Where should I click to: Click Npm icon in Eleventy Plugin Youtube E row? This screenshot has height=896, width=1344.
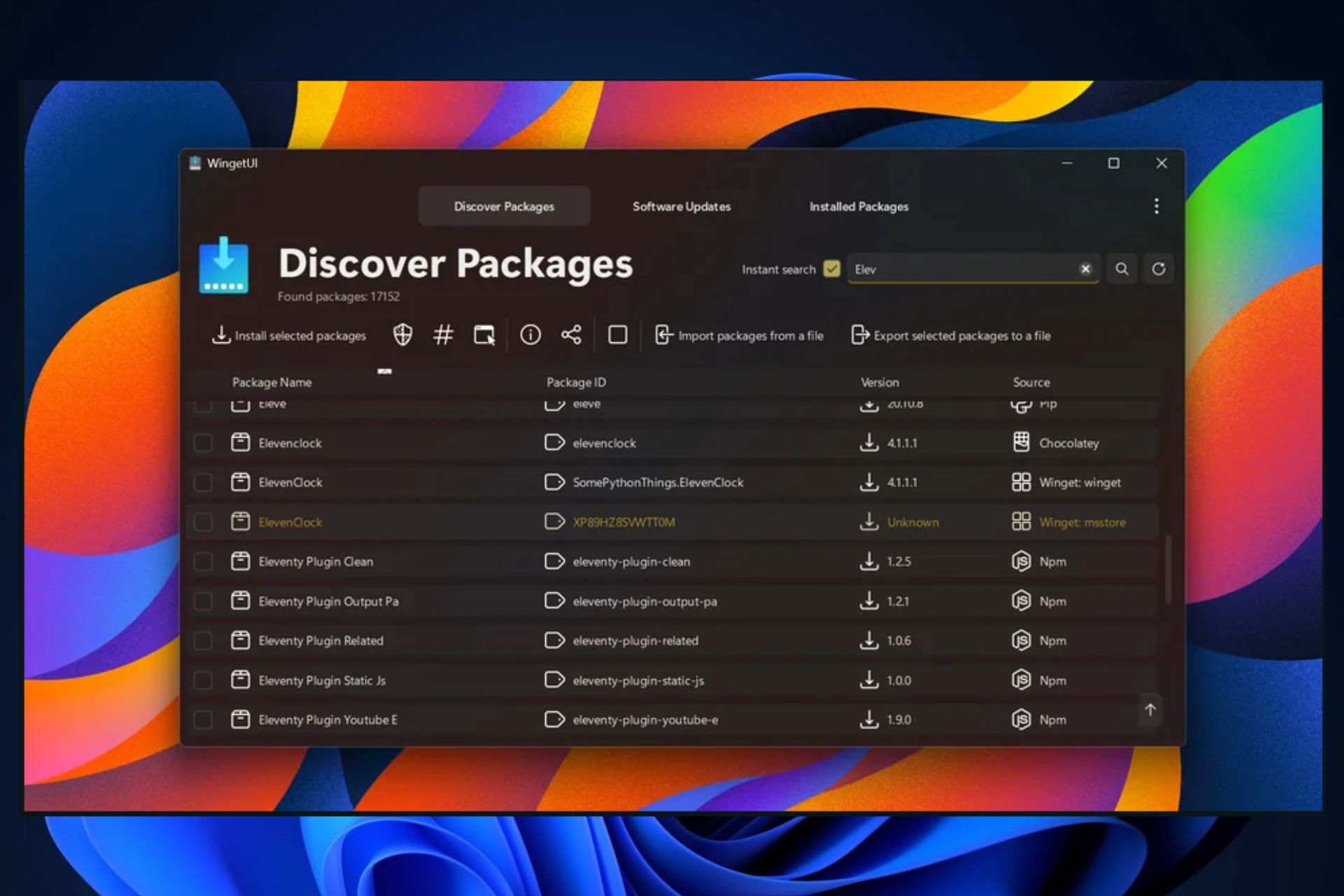(1021, 720)
